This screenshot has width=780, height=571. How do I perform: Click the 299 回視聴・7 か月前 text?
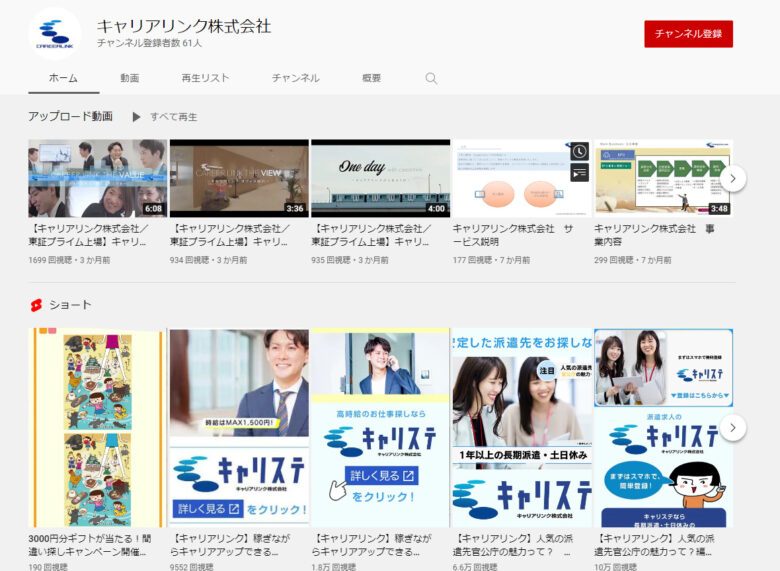pyautogui.click(x=633, y=260)
